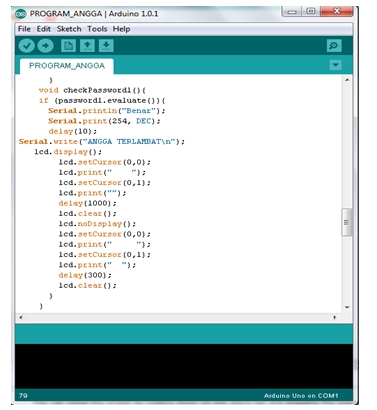Click the line 'delay(1000);'
This screenshot has height=410, width=377.
pyautogui.click(x=88, y=203)
